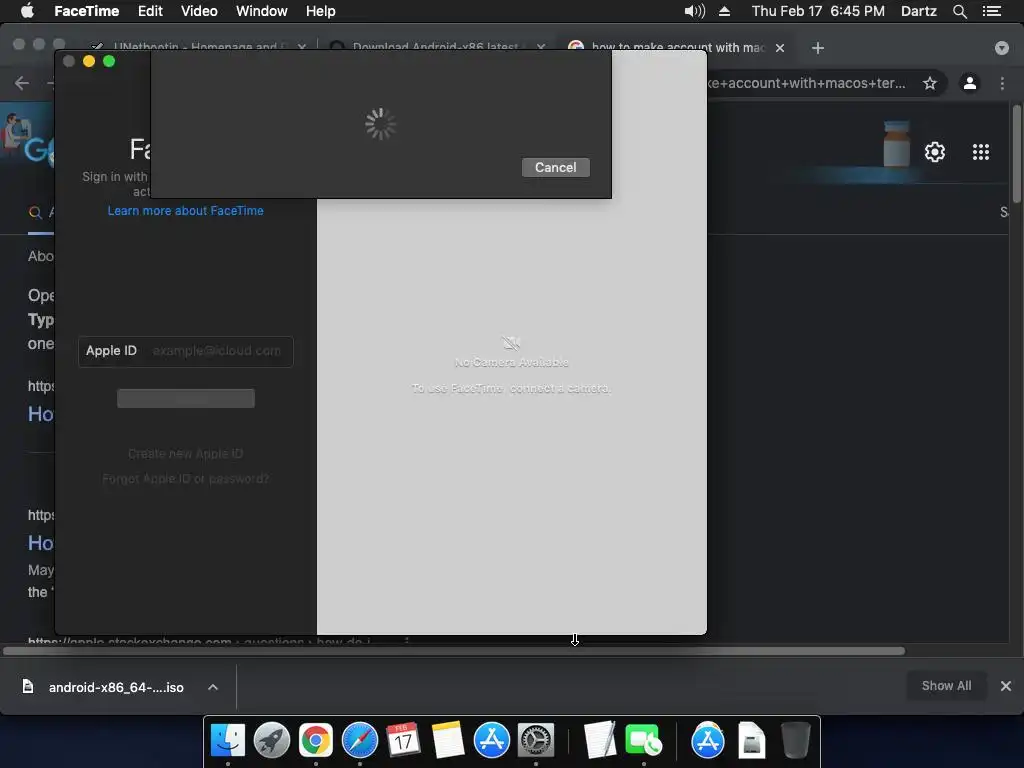Close the Chrome downloads bar
The height and width of the screenshot is (768, 1024).
point(1006,686)
